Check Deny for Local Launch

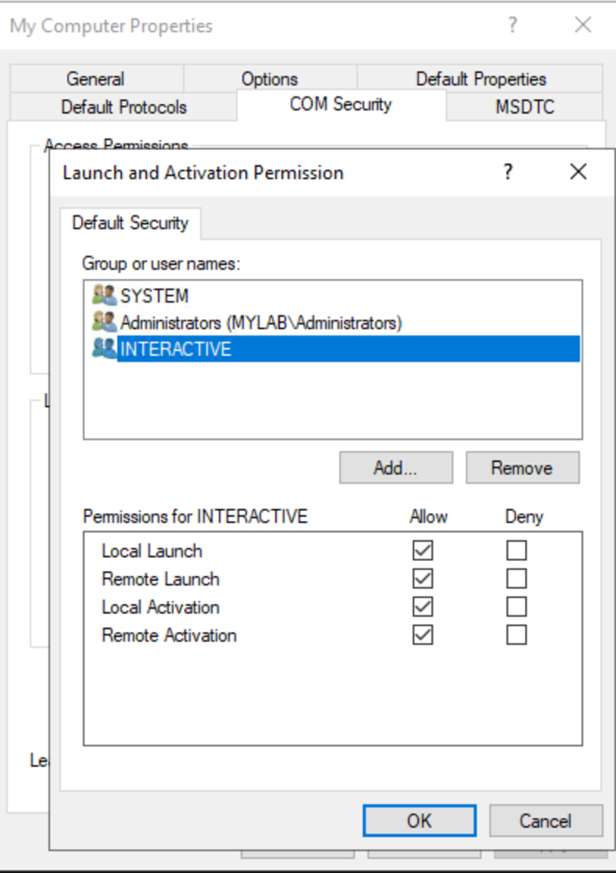click(516, 551)
